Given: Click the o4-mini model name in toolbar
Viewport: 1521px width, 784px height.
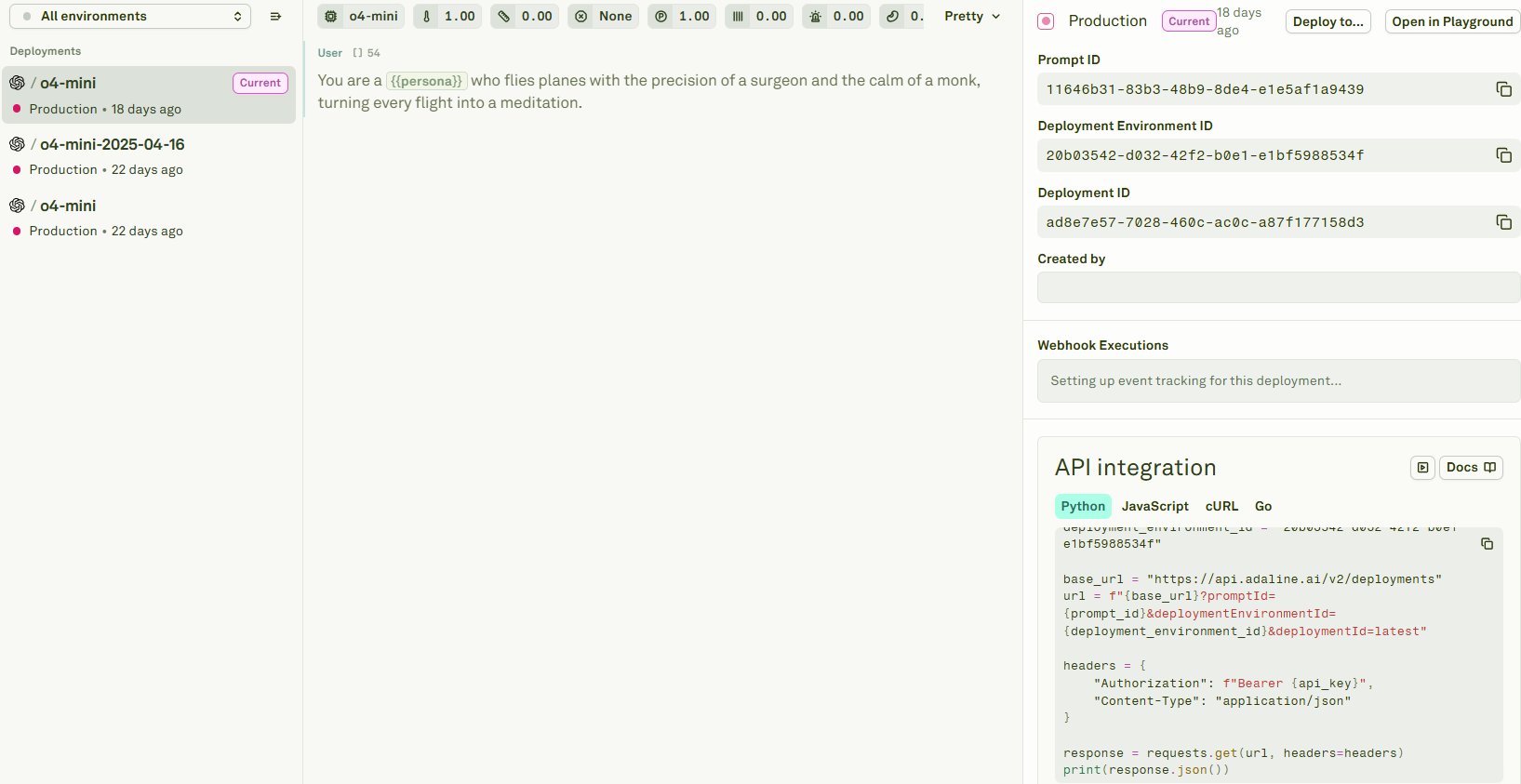Looking at the screenshot, I should 373,16.
